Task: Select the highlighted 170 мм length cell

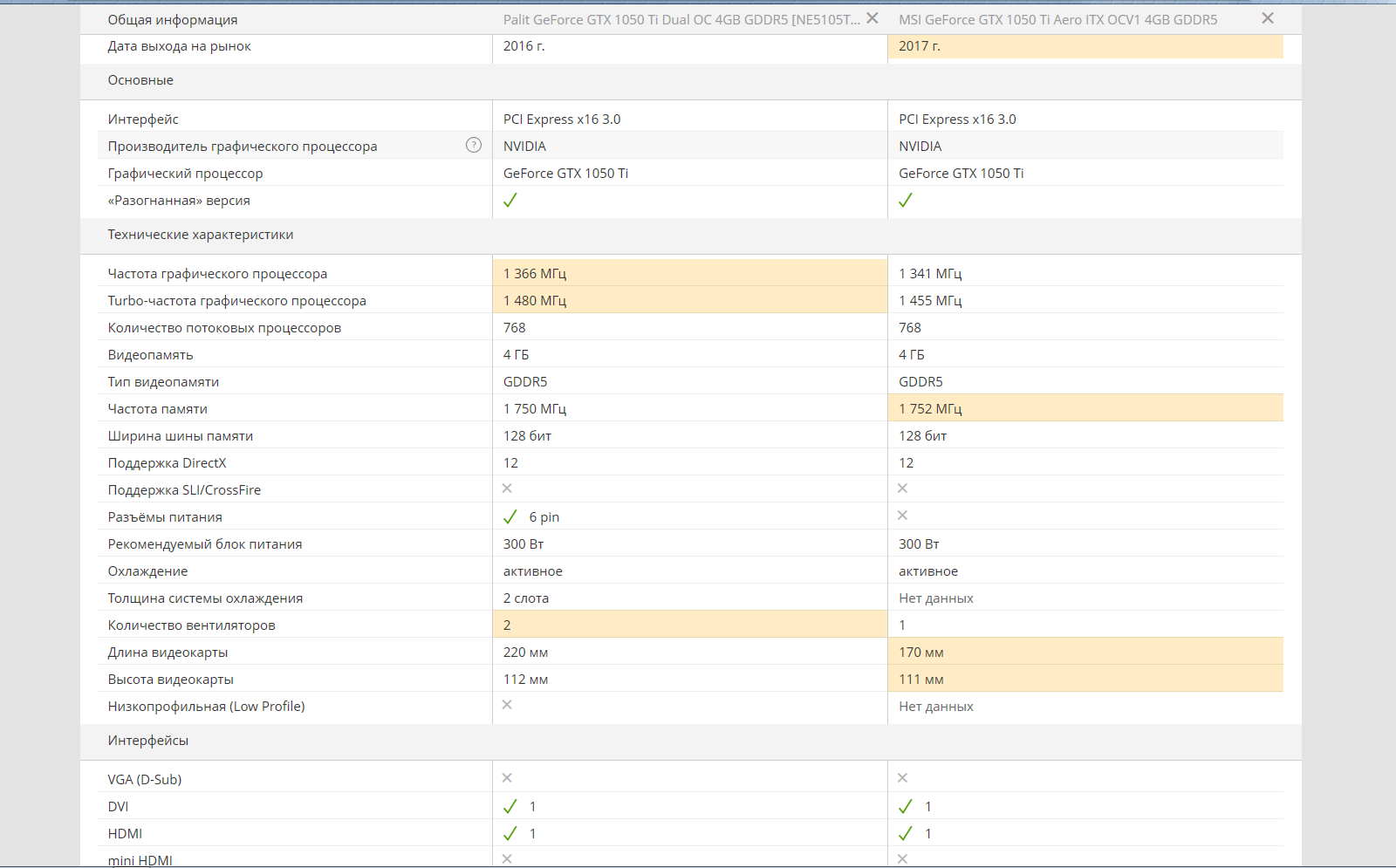Action: point(1085,652)
